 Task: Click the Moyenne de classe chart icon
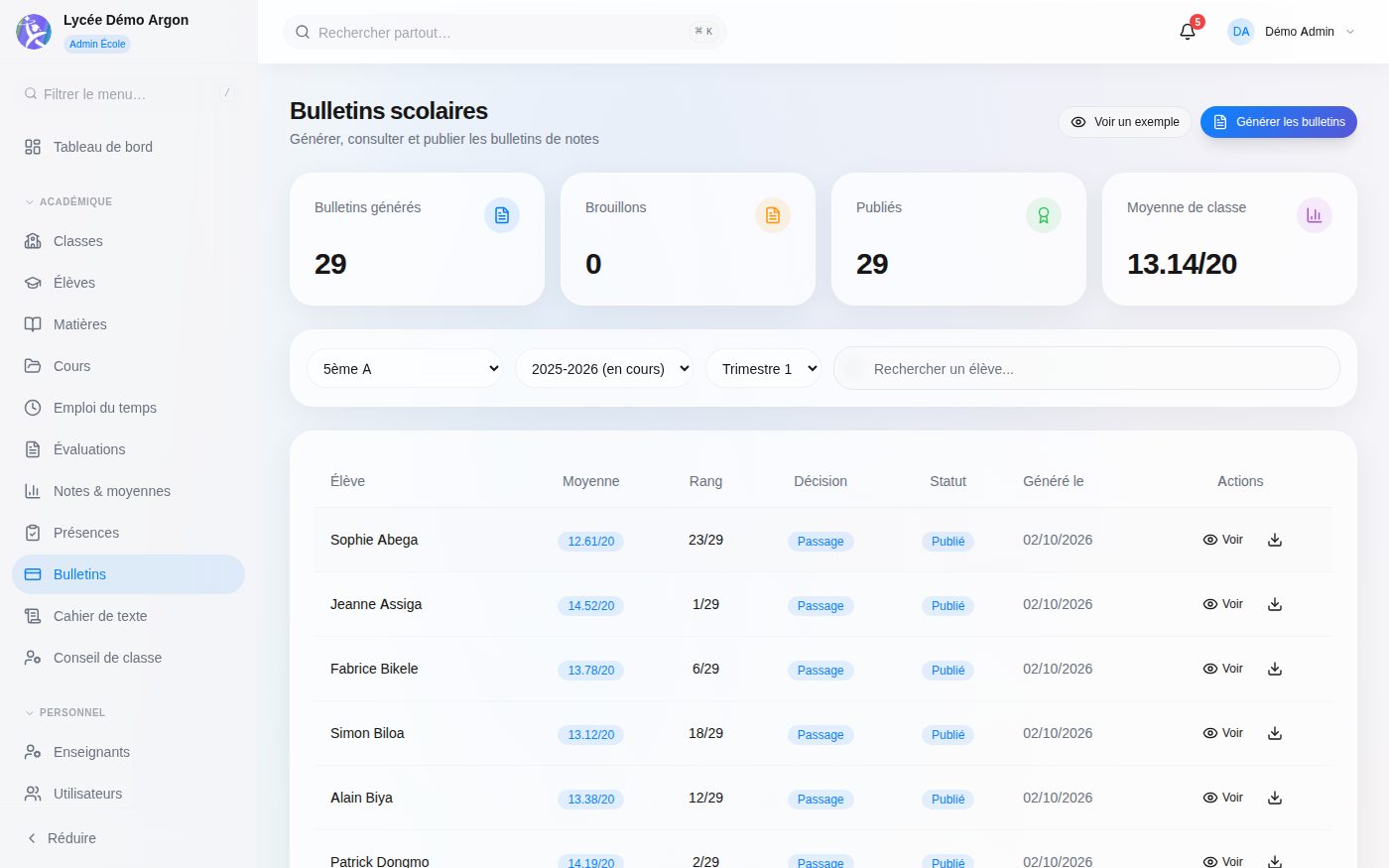1315,215
